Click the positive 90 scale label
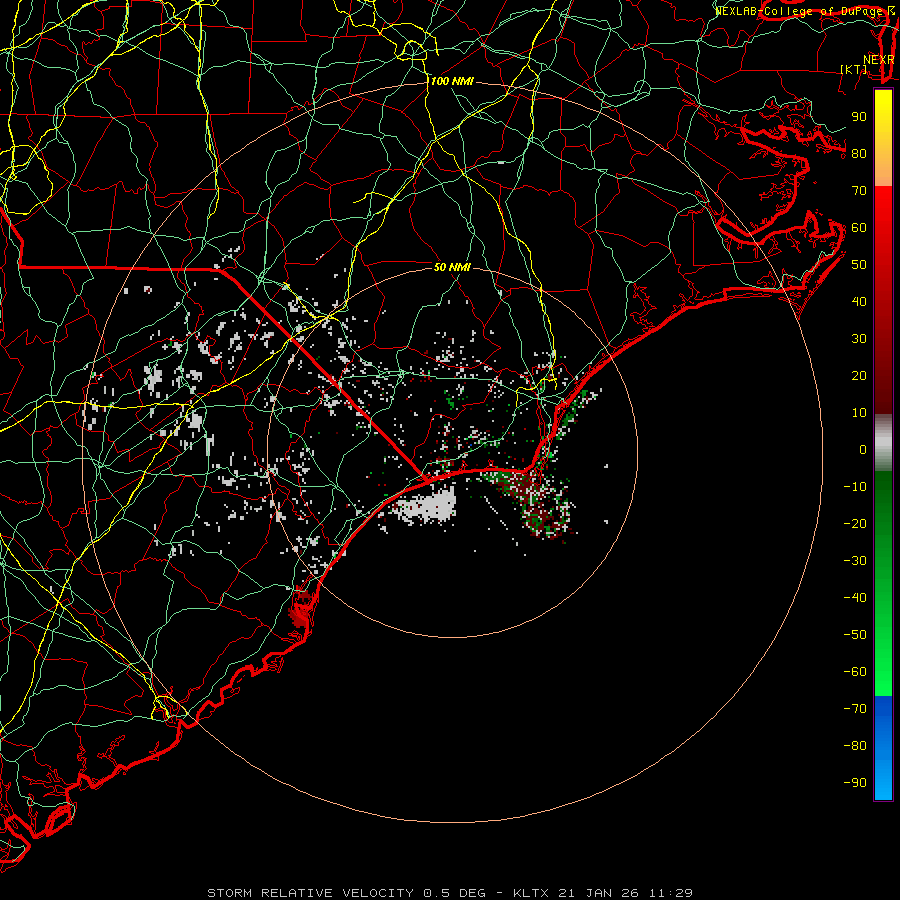900x900 pixels. (x=859, y=117)
